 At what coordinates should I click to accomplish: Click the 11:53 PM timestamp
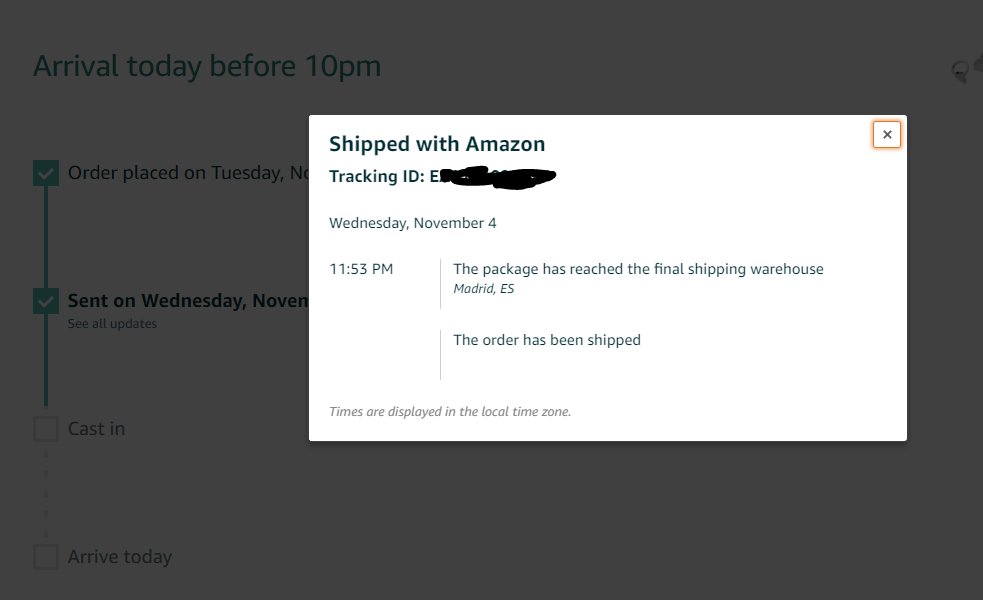(361, 269)
